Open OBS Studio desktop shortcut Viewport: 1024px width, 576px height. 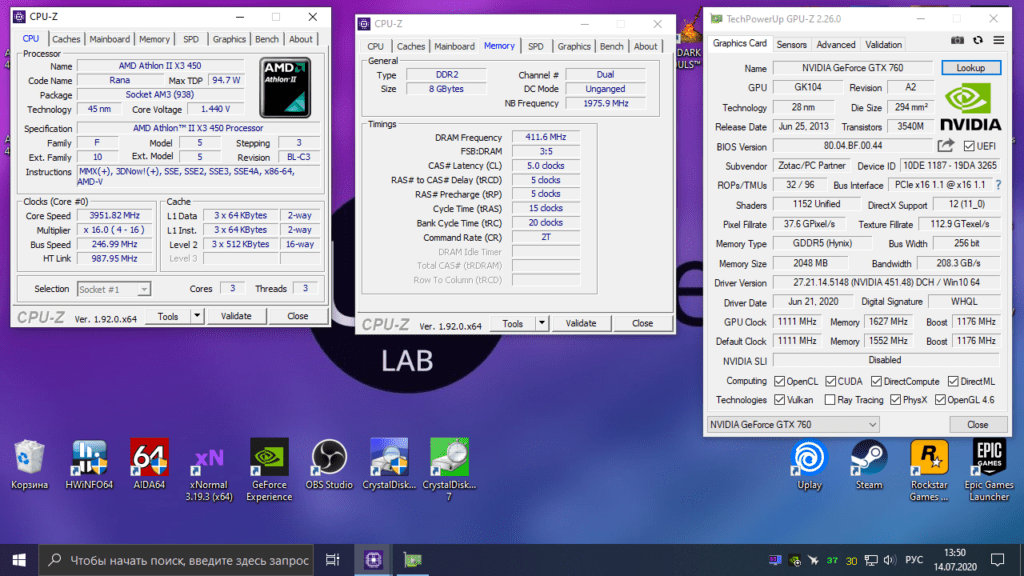(329, 464)
